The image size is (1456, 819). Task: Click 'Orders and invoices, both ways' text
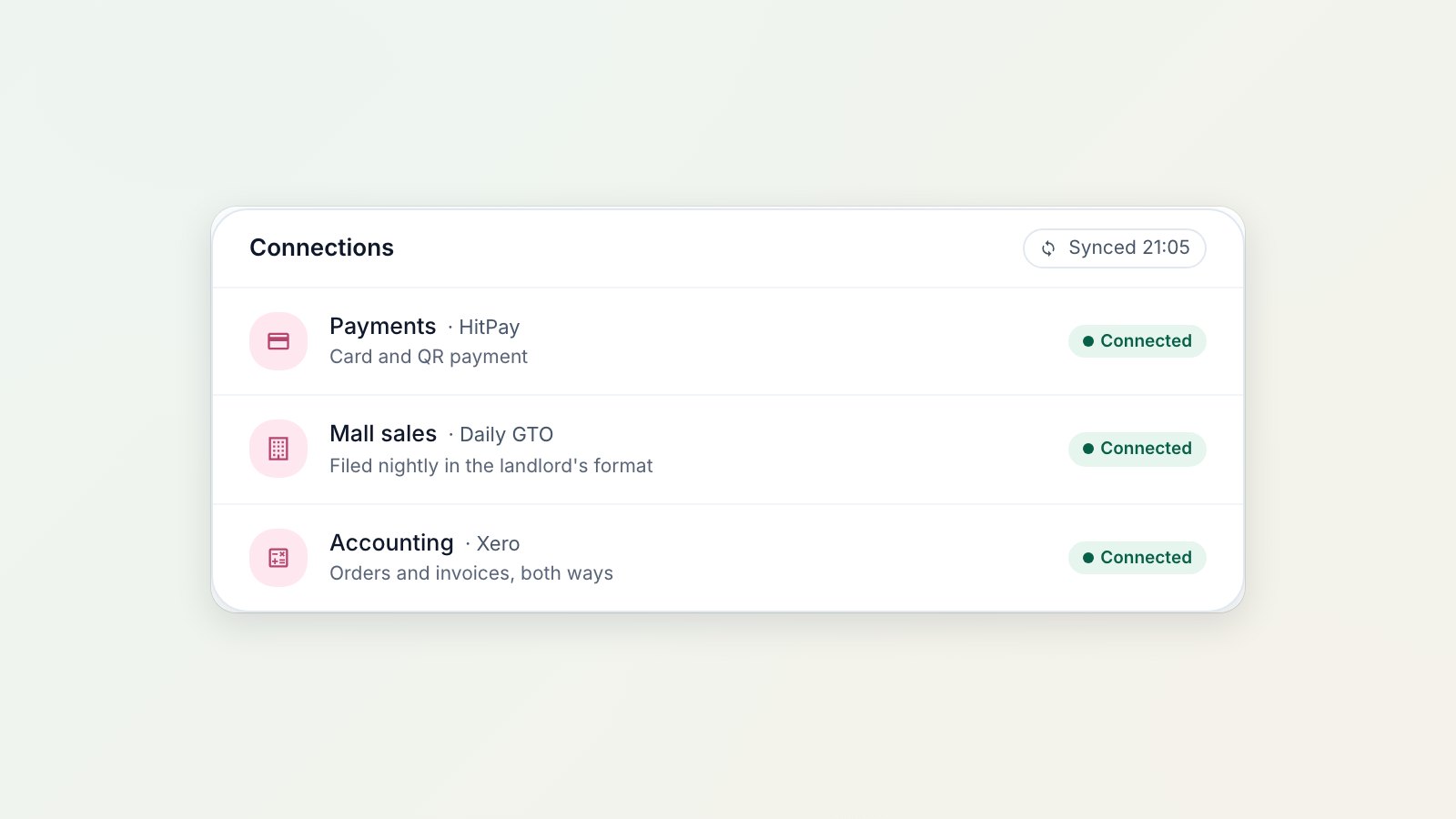click(x=471, y=573)
